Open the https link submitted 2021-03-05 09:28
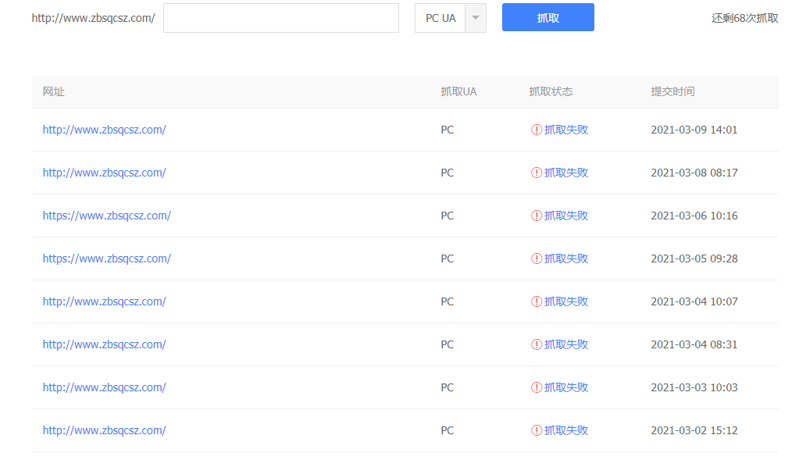 (106, 259)
